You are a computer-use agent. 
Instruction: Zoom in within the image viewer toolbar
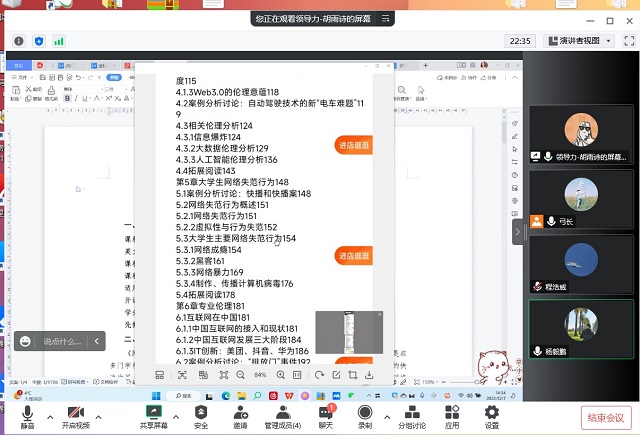[x=280, y=375]
